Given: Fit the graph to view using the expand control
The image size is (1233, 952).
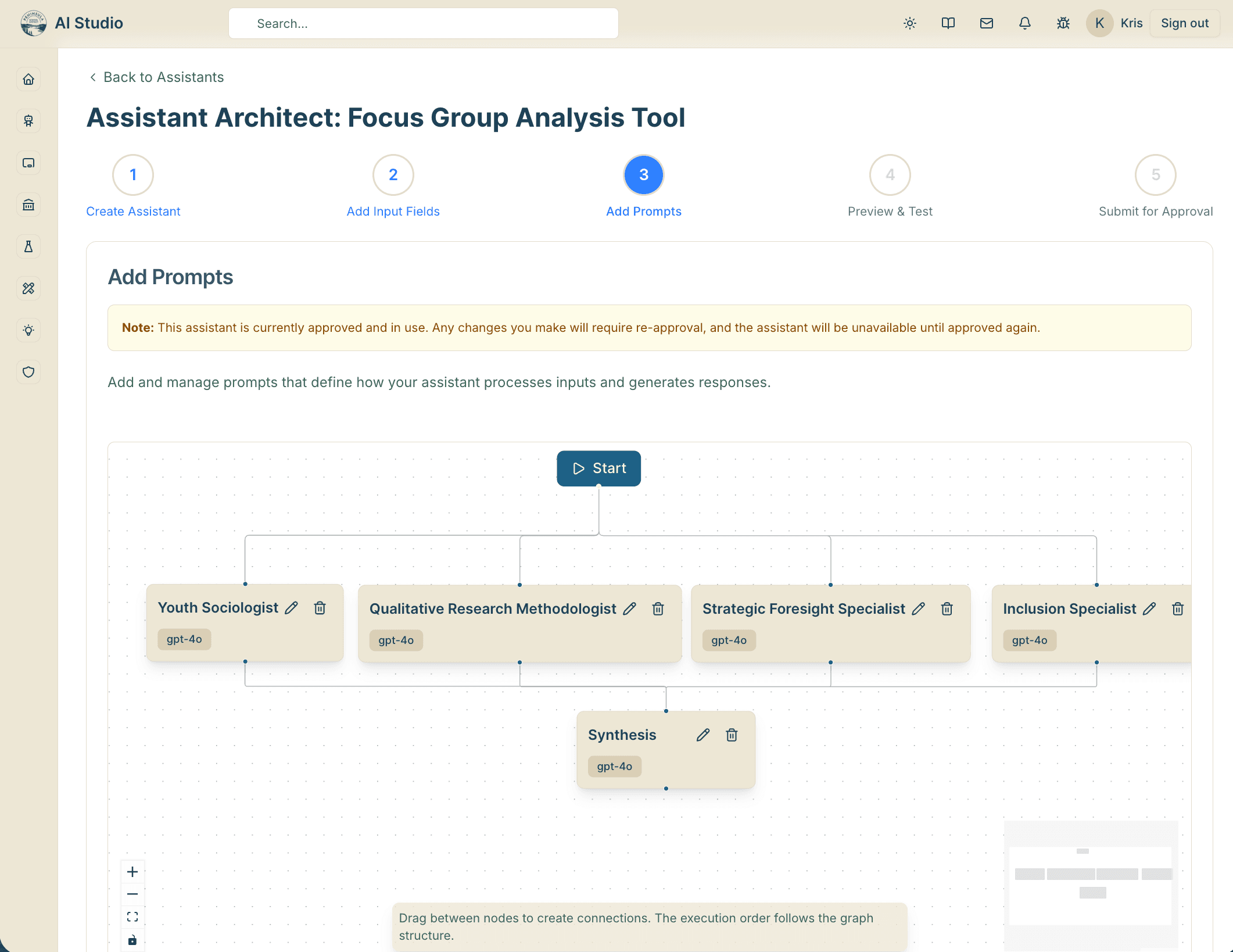Looking at the screenshot, I should pyautogui.click(x=132, y=916).
